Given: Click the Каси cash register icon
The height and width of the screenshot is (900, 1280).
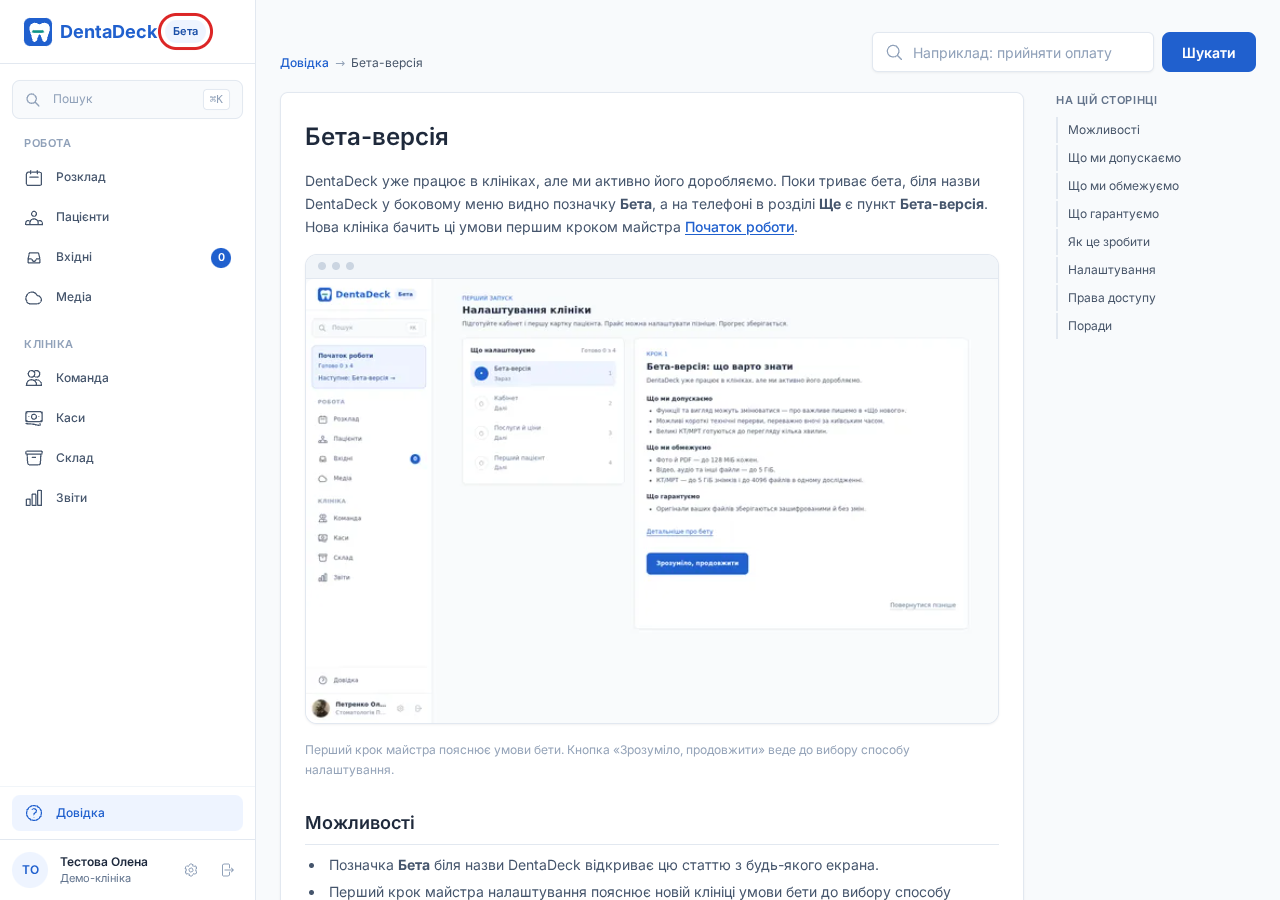Looking at the screenshot, I should 34,418.
